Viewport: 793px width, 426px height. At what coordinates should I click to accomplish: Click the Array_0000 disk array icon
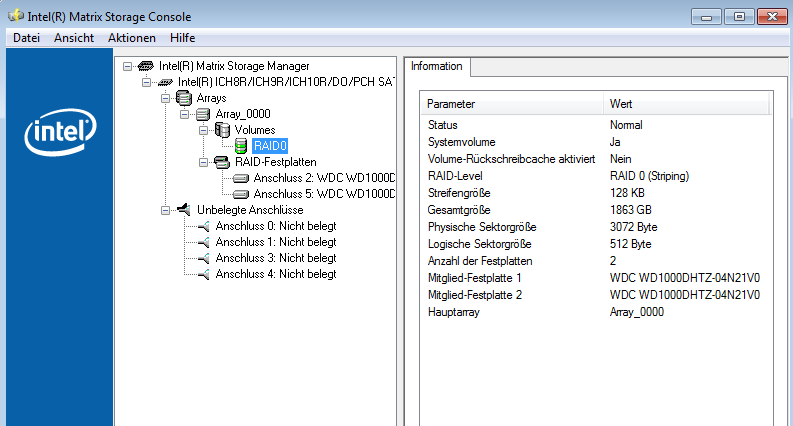(203, 114)
